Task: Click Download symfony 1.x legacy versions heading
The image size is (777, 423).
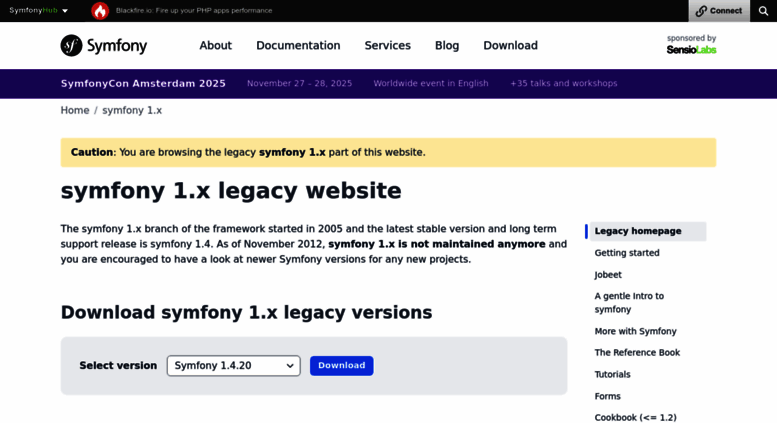Action: point(246,313)
